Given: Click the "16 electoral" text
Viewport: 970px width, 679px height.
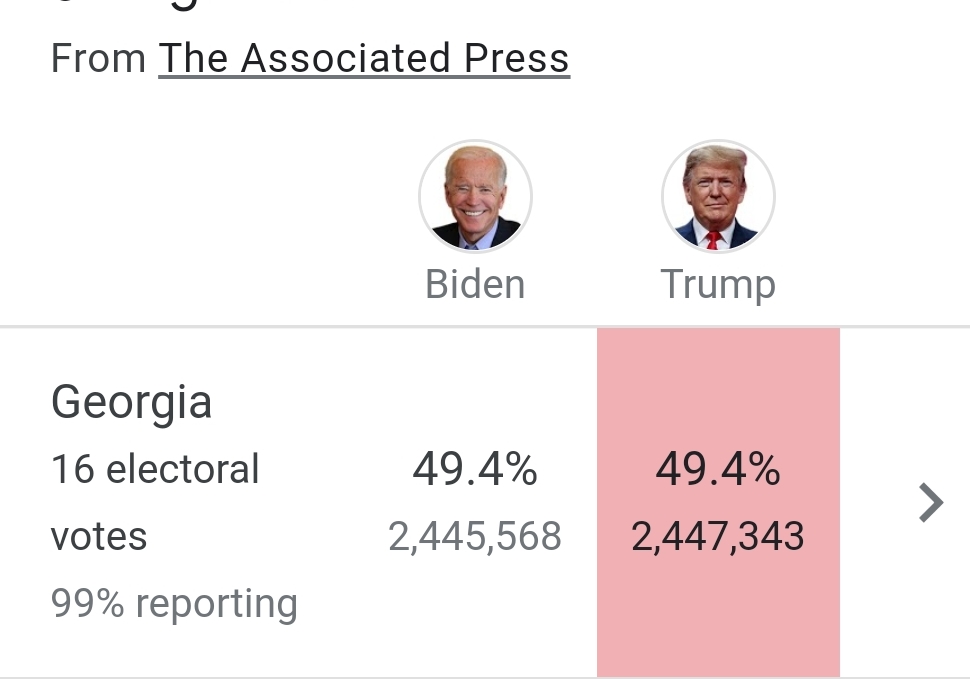Looking at the screenshot, I should point(155,469).
